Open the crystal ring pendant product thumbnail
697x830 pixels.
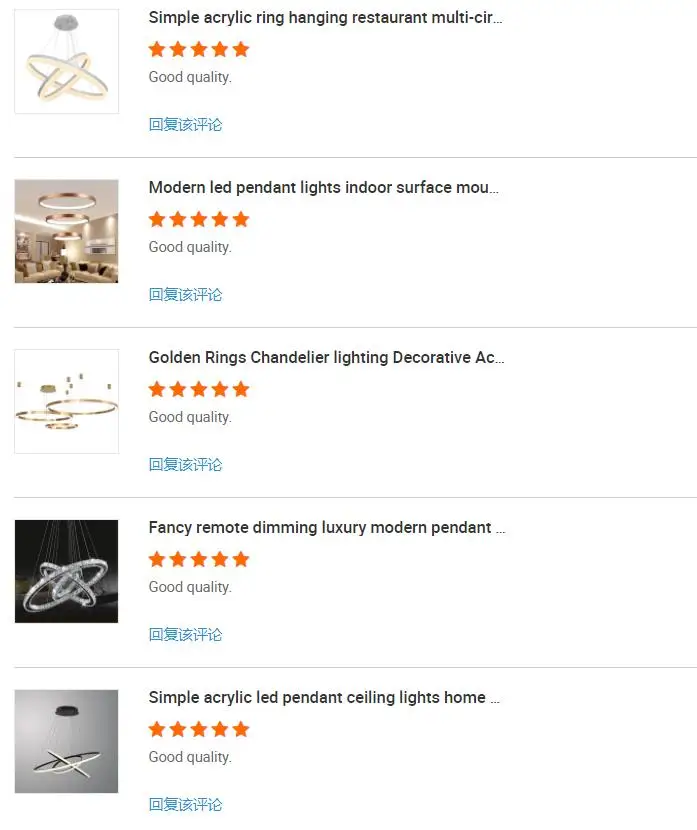click(66, 571)
